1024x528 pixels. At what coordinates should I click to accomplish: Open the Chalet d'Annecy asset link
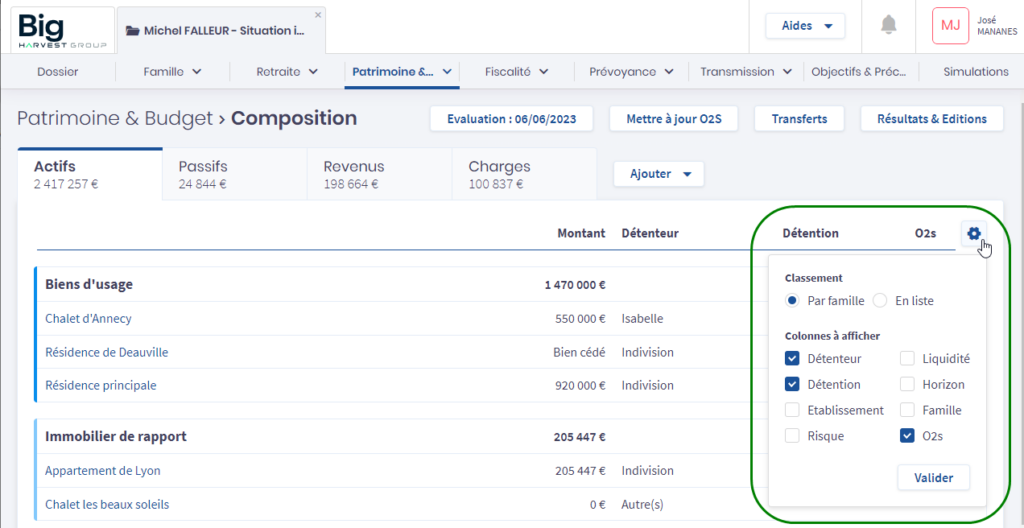coord(88,319)
